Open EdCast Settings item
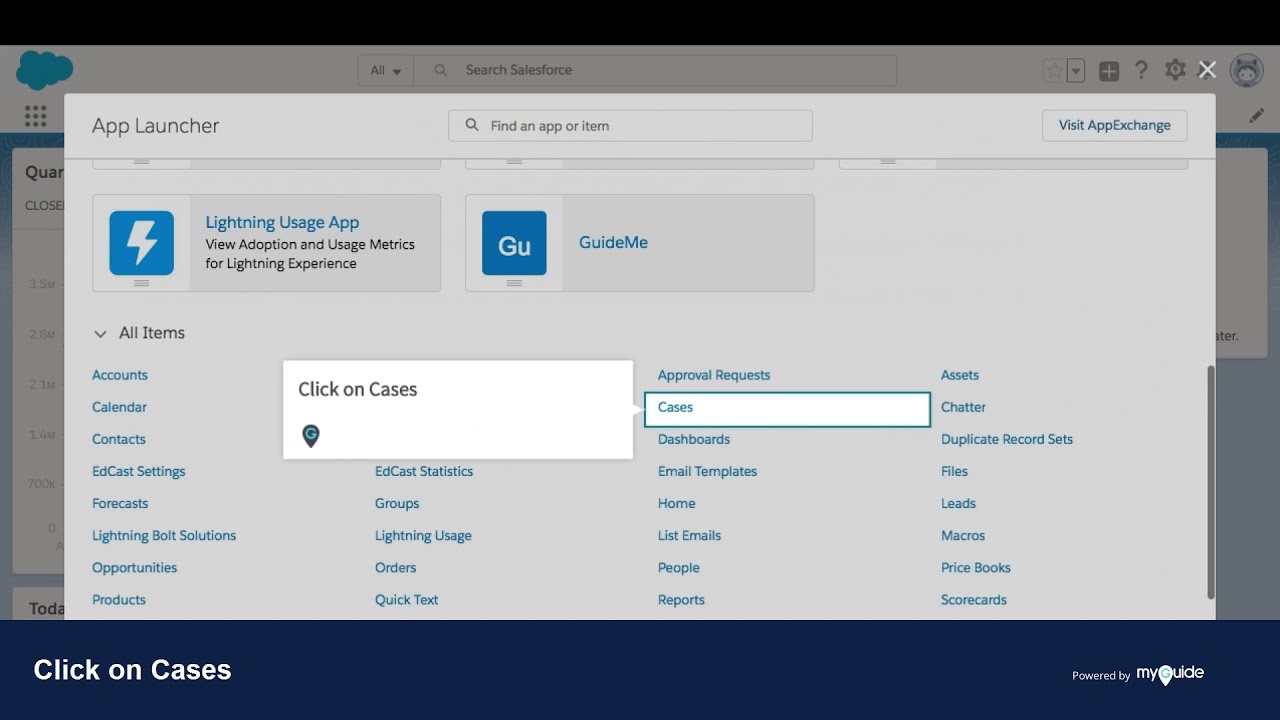The height and width of the screenshot is (720, 1280). pyautogui.click(x=139, y=471)
